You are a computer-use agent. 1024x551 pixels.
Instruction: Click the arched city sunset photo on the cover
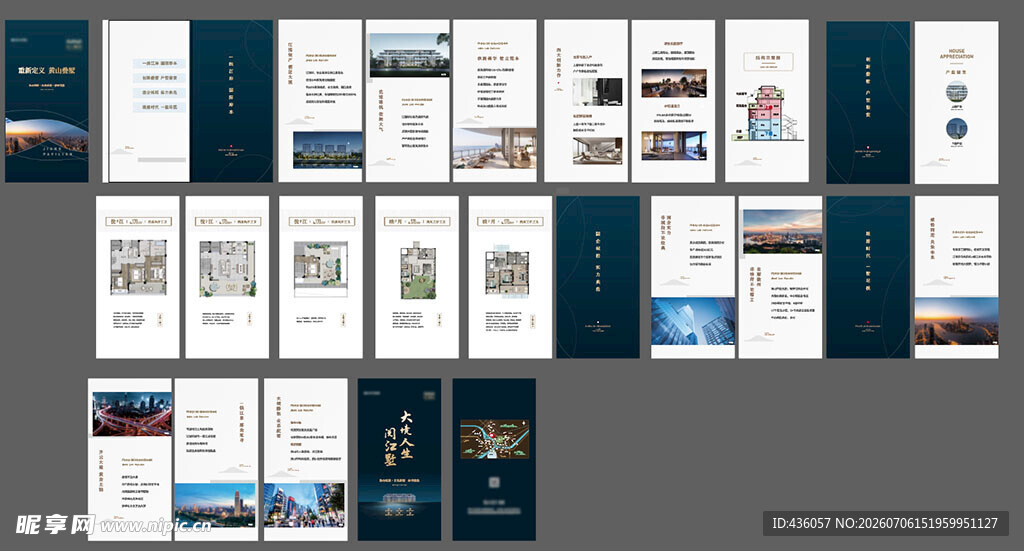[x=46, y=138]
